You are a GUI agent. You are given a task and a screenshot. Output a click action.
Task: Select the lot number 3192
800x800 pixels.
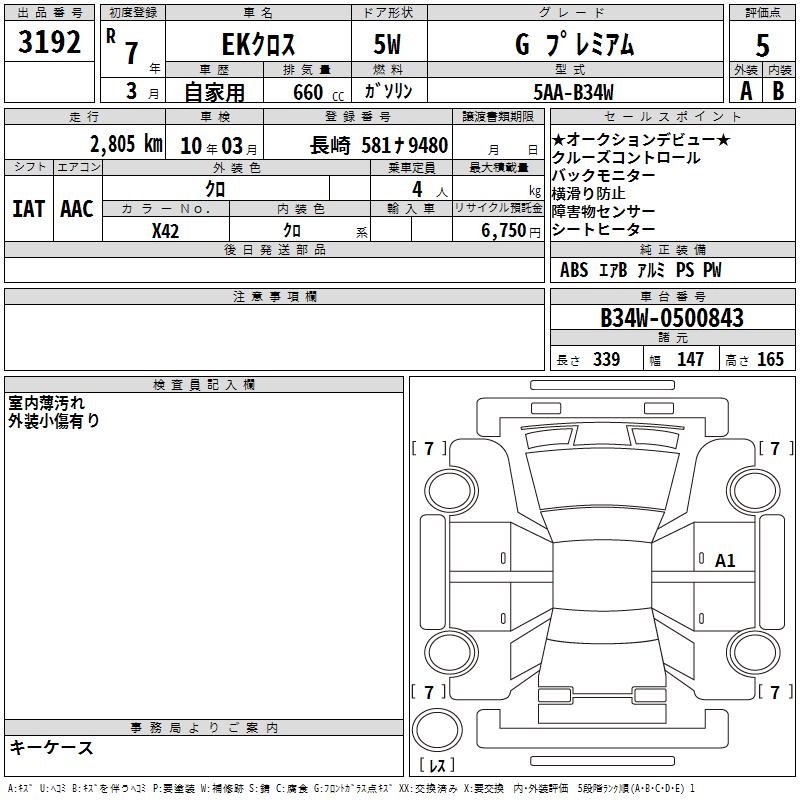click(x=49, y=42)
